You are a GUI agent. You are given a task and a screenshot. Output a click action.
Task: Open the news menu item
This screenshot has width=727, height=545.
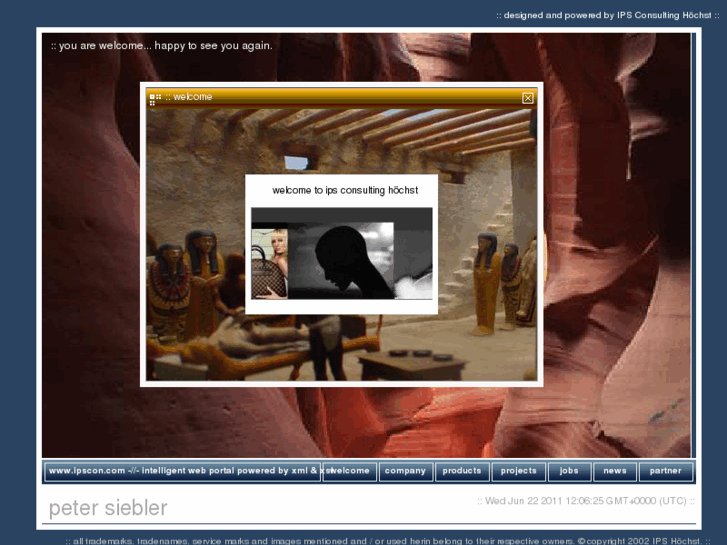pyautogui.click(x=615, y=471)
